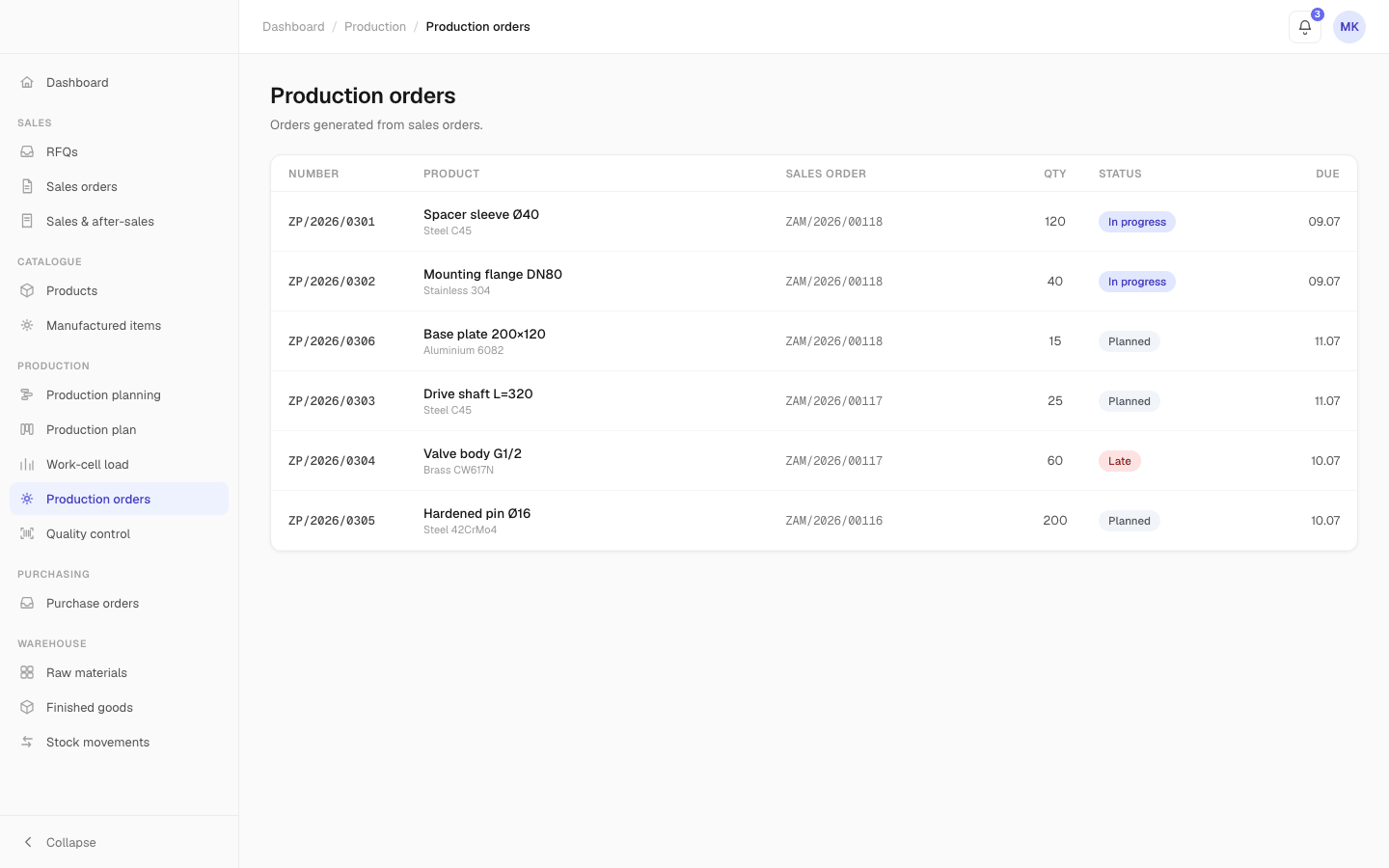Click the Raw materials grid icon
Screen dimensions: 1389x868
tap(27, 672)
